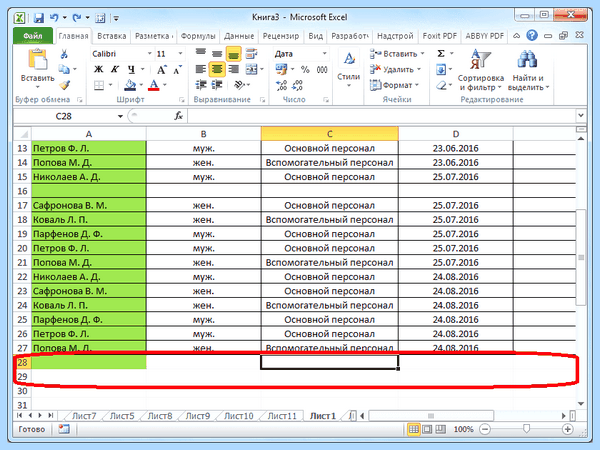The height and width of the screenshot is (450, 600).
Task: Toggle italic К formatting
Action: point(115,69)
